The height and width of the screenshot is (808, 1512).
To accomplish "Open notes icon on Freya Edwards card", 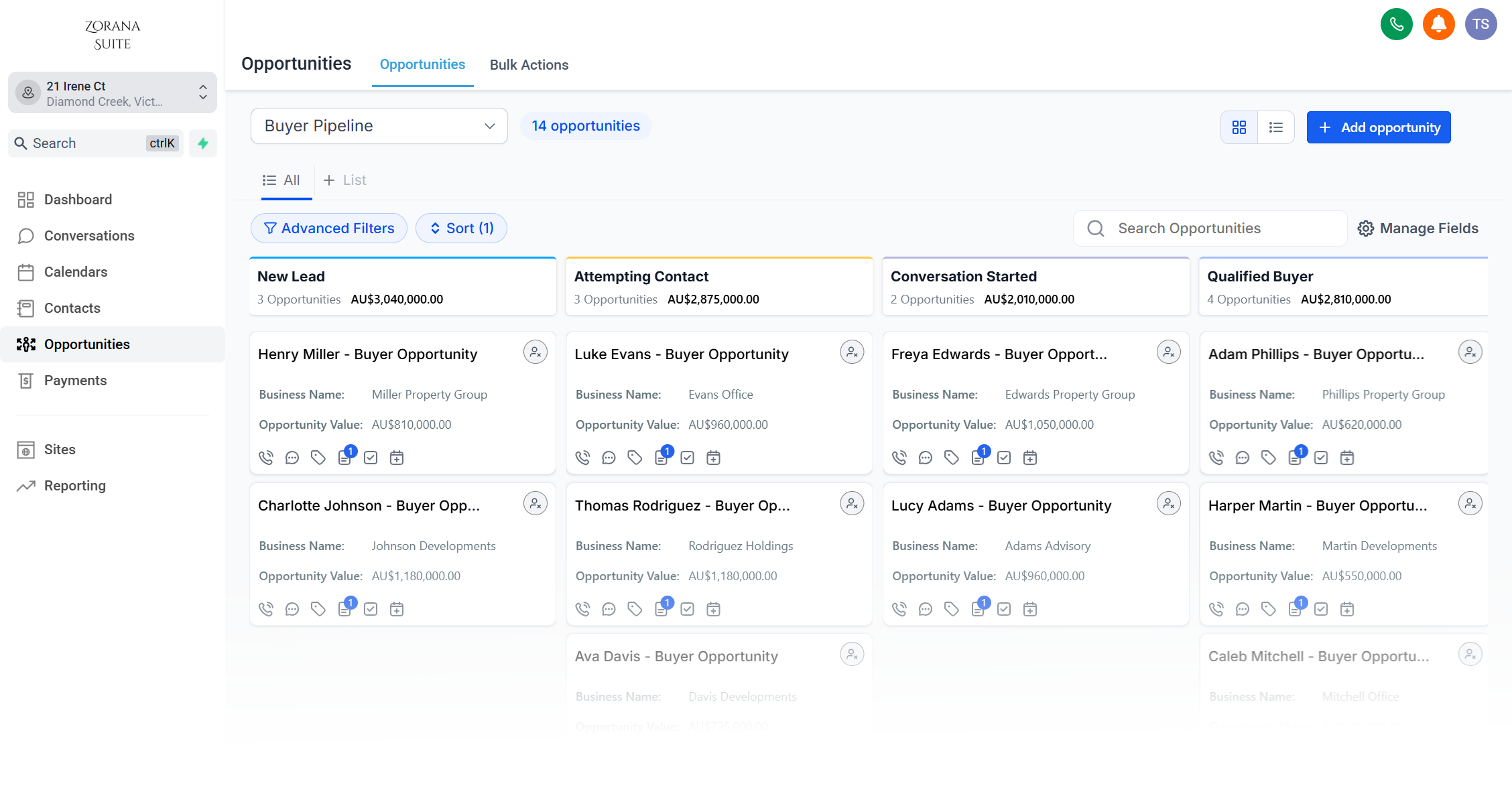I will [x=978, y=458].
